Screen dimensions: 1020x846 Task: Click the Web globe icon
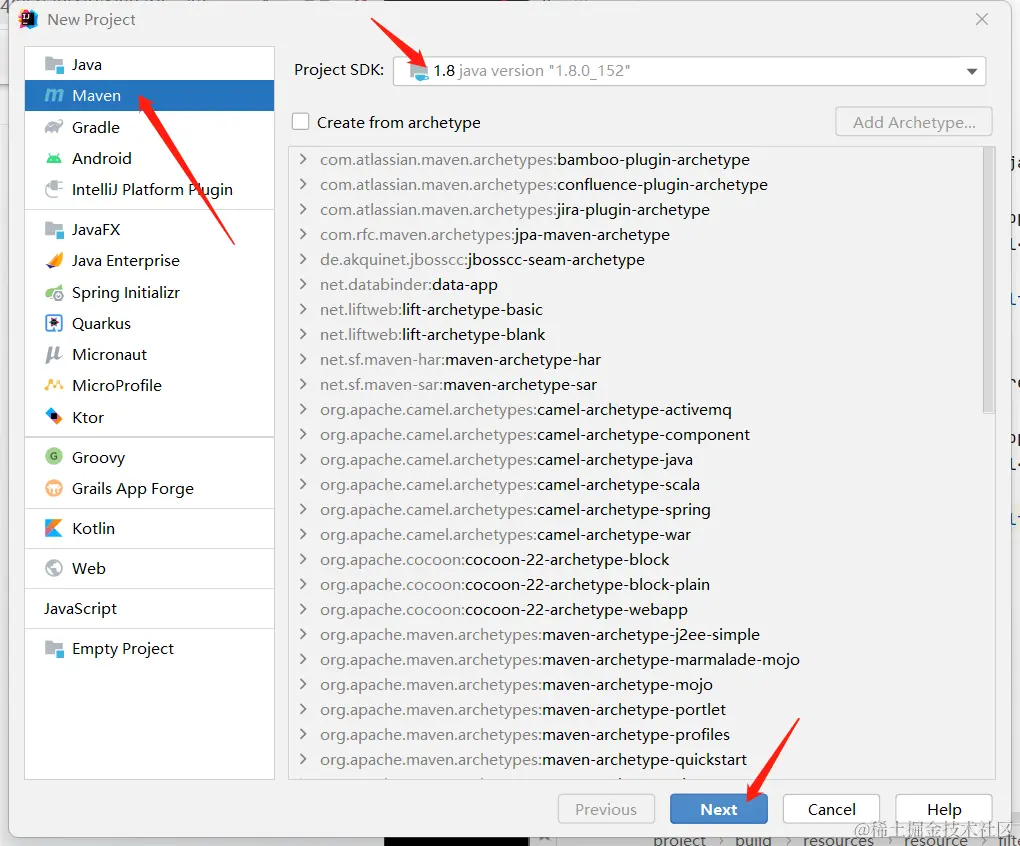tap(54, 568)
